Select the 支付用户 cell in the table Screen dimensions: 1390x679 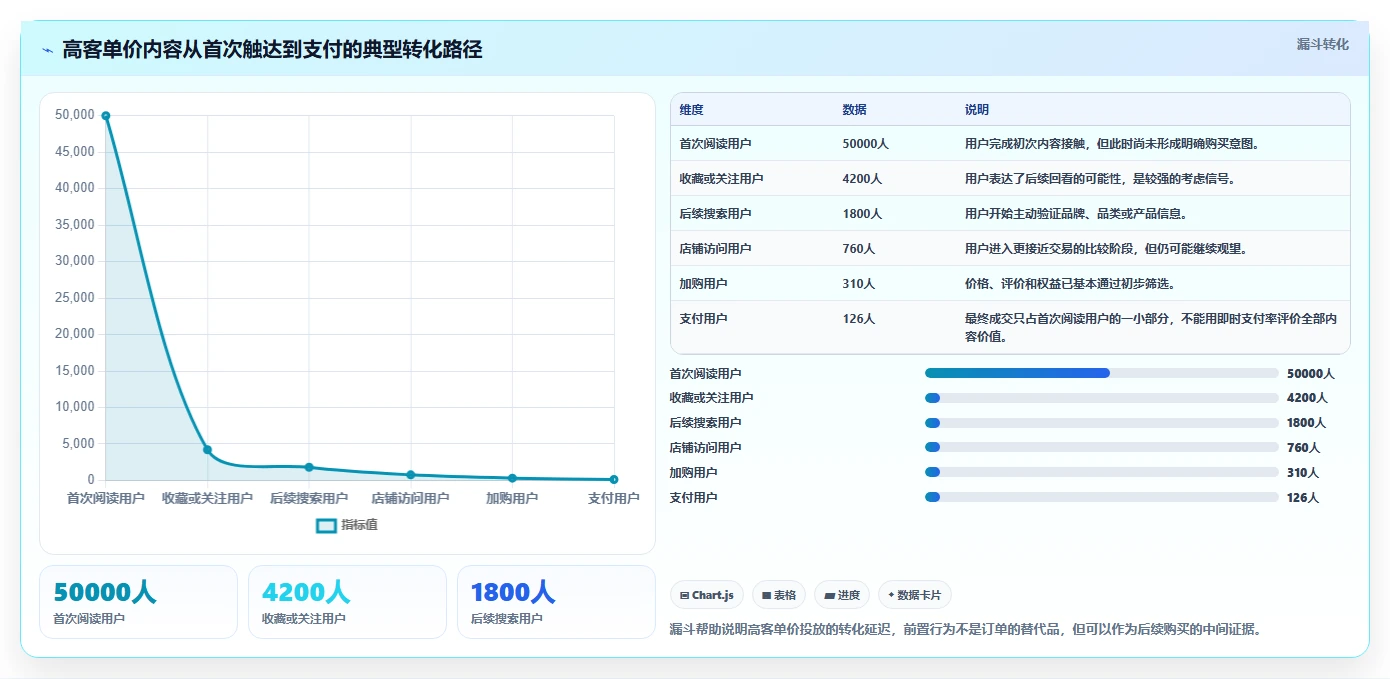[x=703, y=319]
